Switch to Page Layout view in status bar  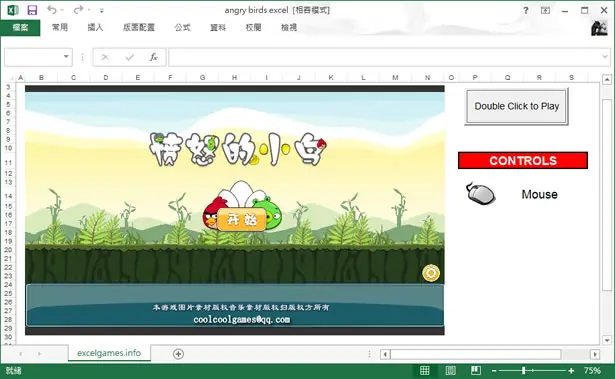(450, 370)
